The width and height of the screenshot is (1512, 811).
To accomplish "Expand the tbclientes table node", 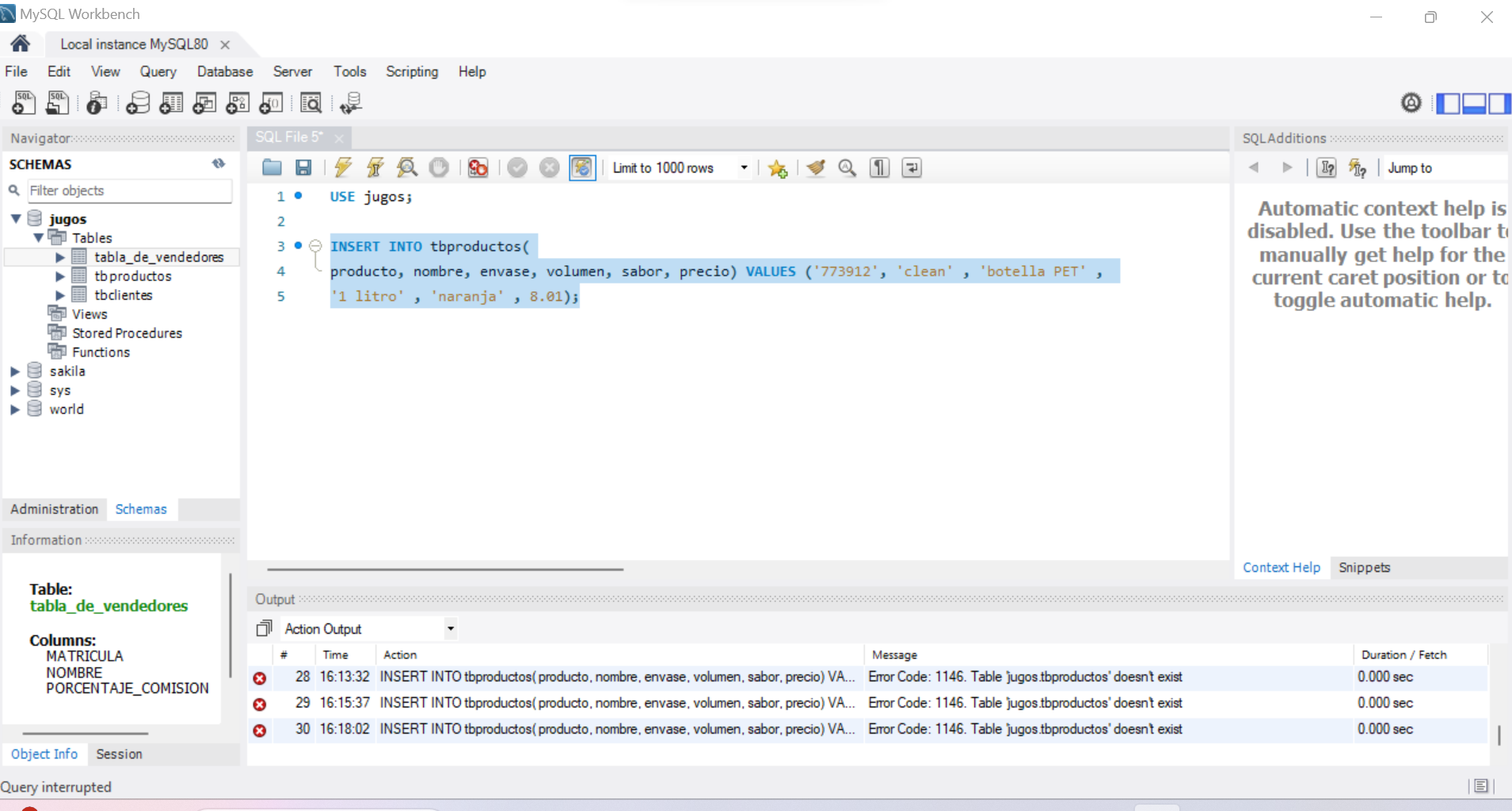I will pyautogui.click(x=60, y=295).
